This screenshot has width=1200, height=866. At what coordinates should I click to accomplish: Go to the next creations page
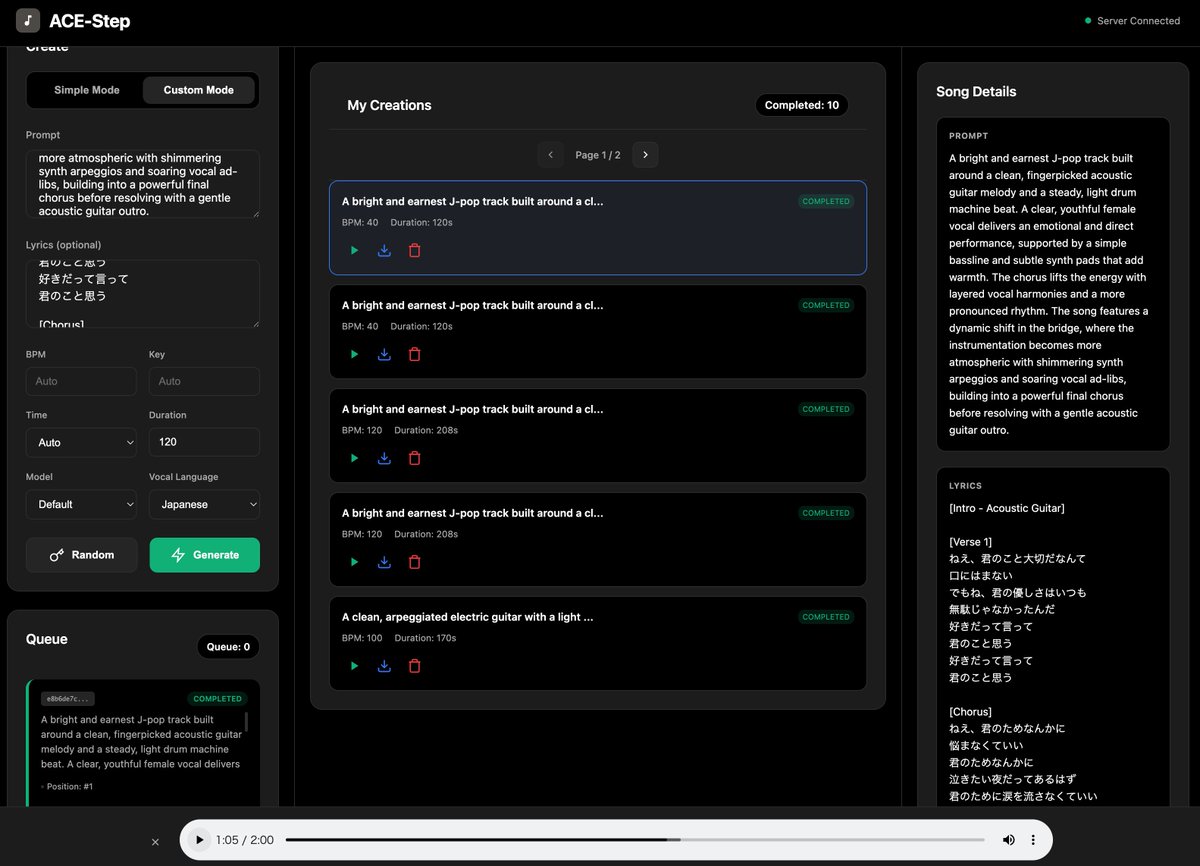click(x=645, y=155)
